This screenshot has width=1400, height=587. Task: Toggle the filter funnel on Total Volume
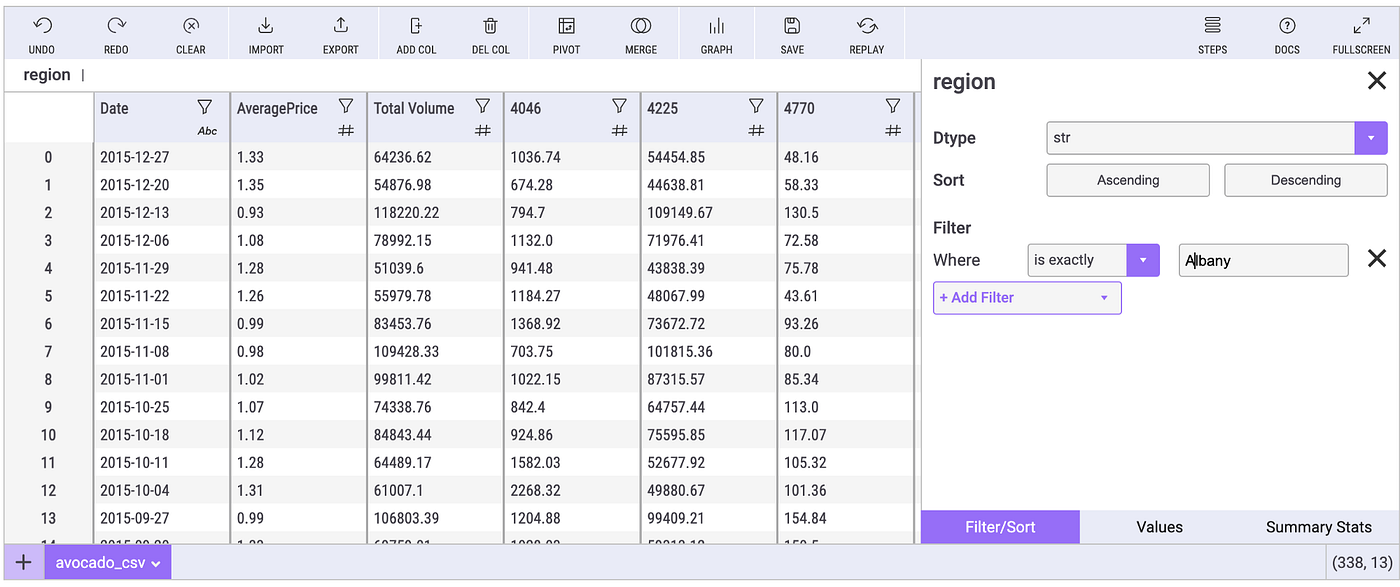pos(483,105)
